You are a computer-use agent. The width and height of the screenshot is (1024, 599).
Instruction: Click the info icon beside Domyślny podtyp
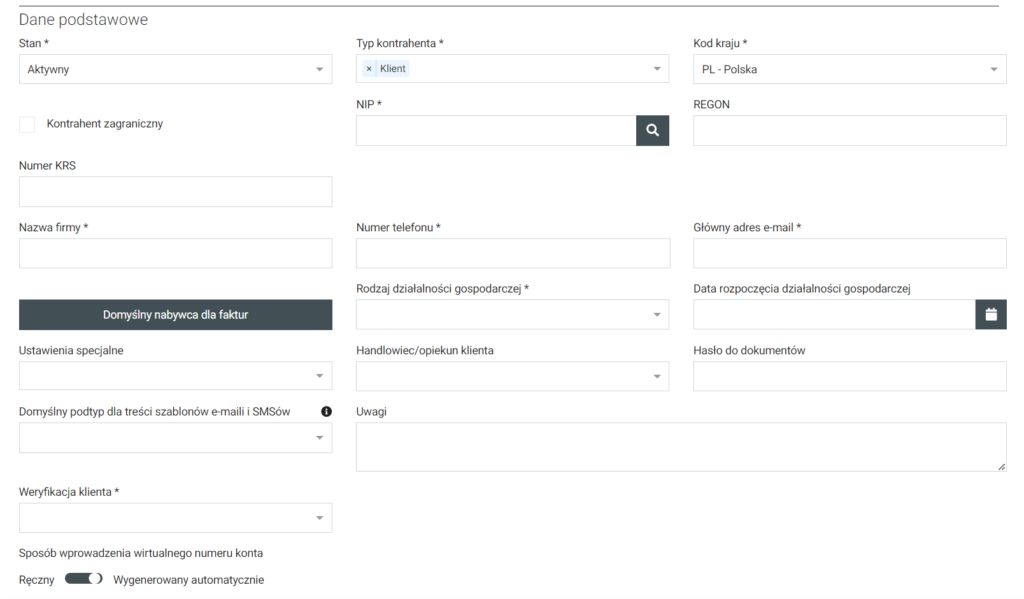click(326, 411)
